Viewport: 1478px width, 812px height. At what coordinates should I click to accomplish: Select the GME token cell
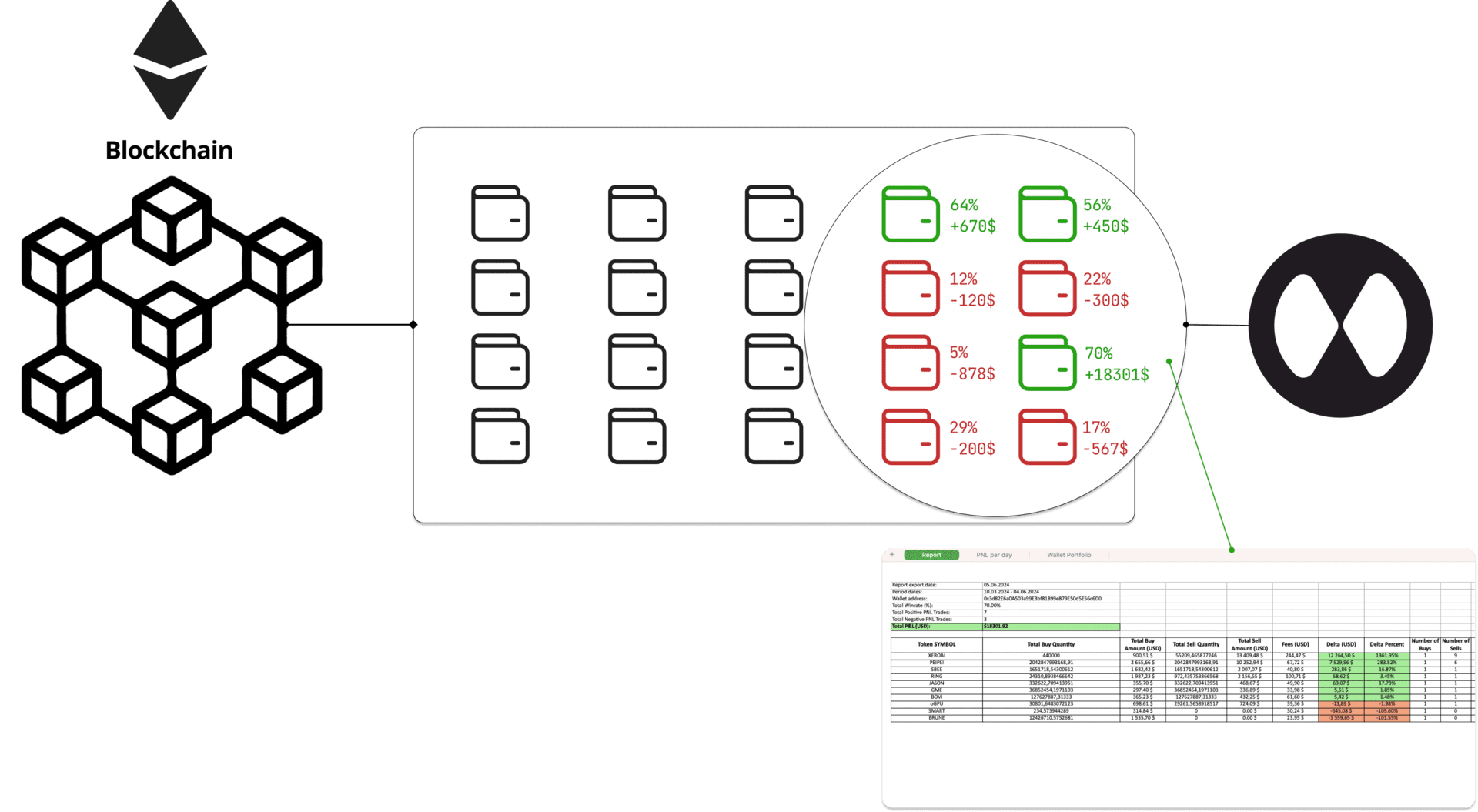tap(937, 690)
